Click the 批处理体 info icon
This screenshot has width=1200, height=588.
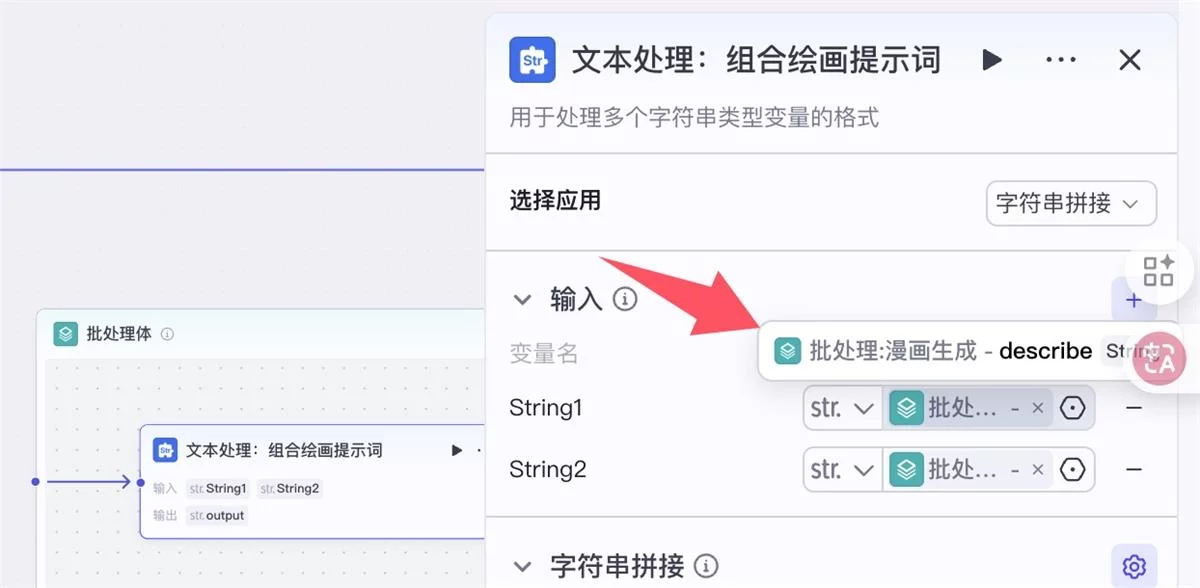pos(167,334)
